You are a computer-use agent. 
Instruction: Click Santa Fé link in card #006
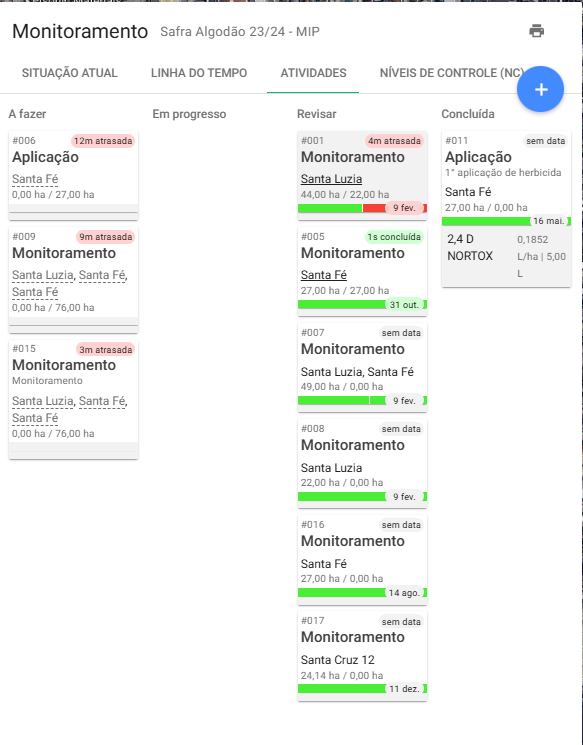point(35,179)
